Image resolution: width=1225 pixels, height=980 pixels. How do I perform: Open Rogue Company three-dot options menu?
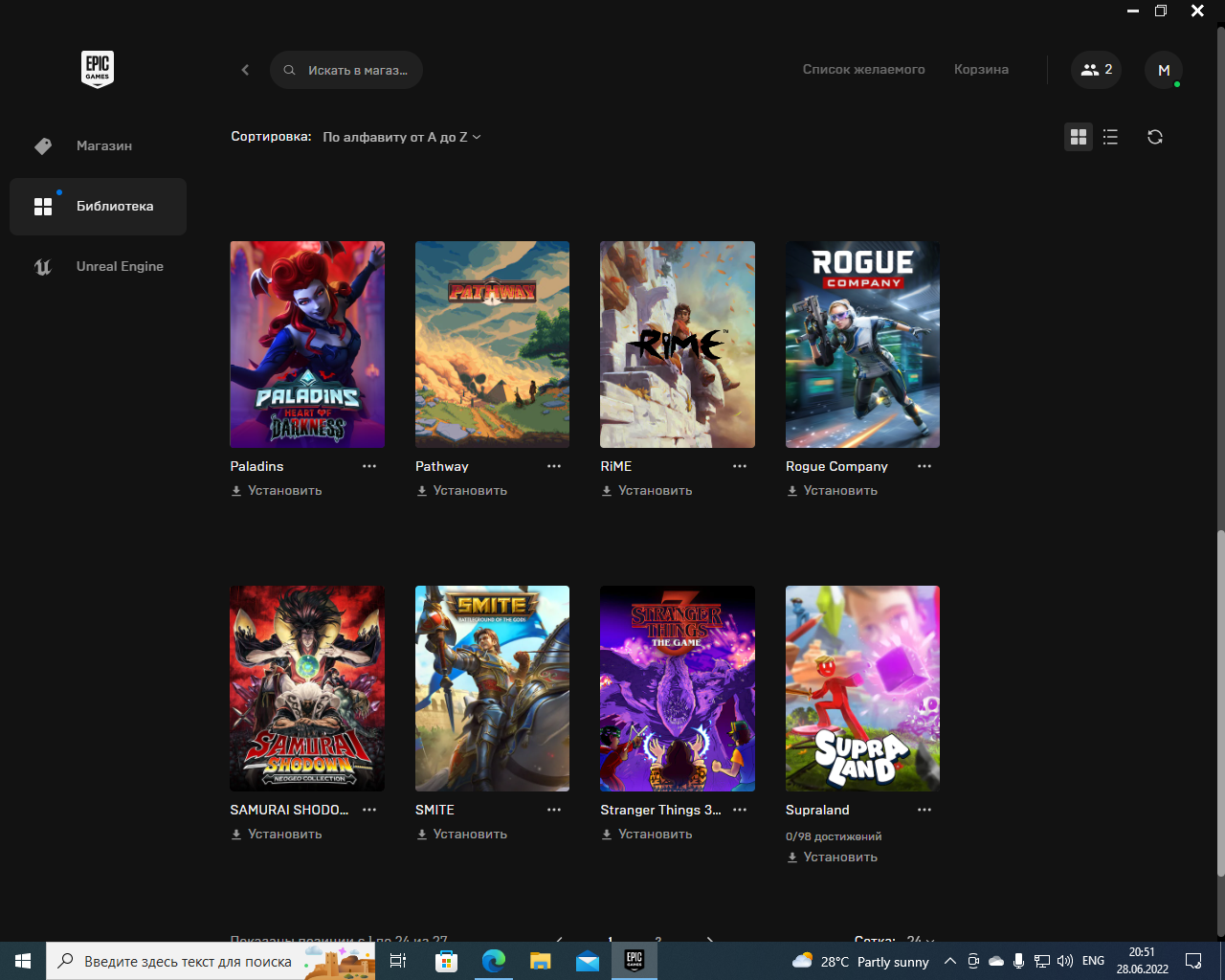(x=924, y=466)
